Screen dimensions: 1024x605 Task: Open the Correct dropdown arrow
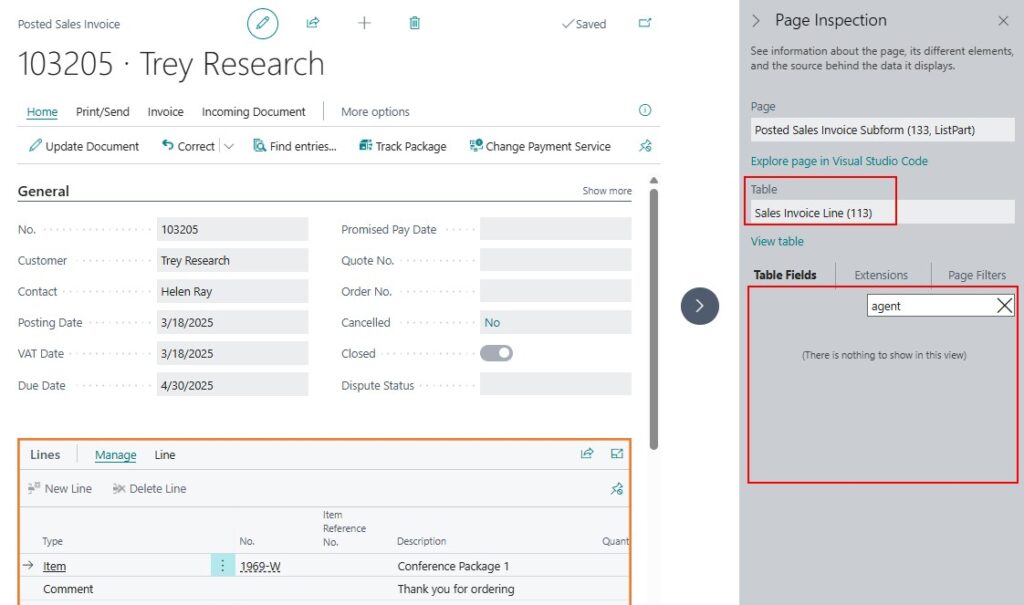(x=229, y=146)
